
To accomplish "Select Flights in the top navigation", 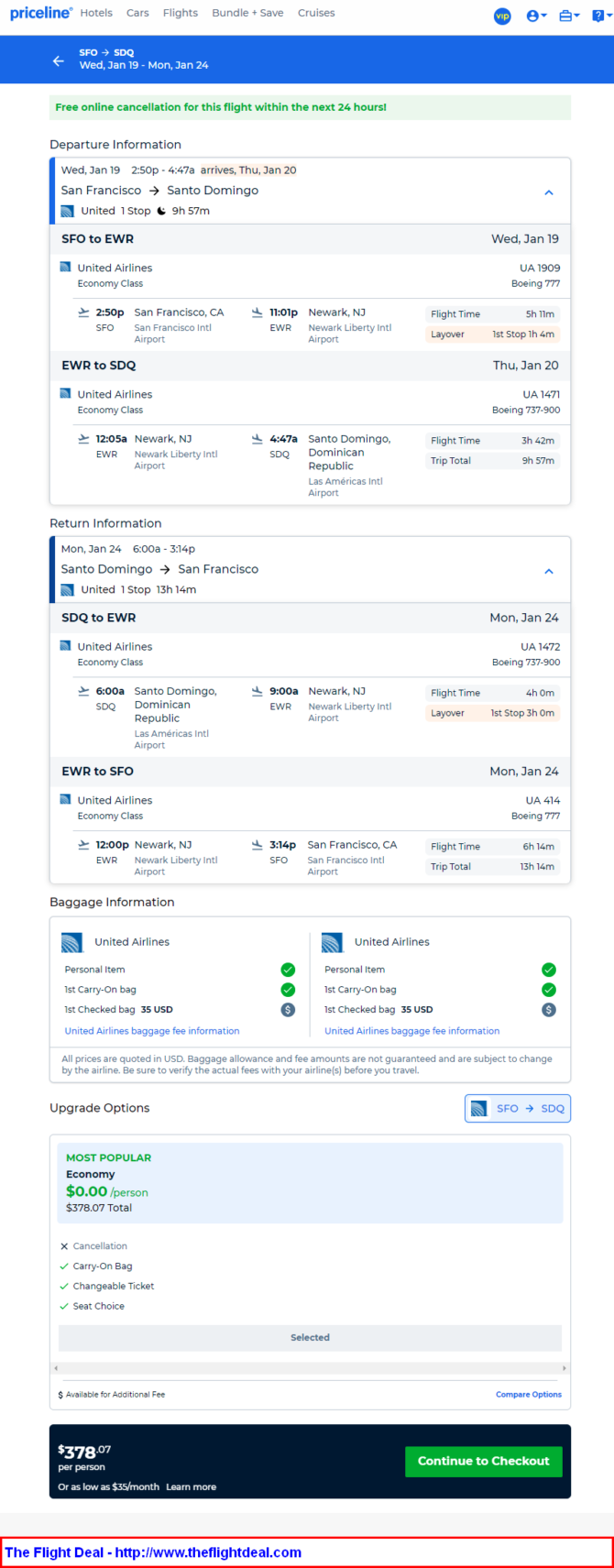I will (181, 13).
